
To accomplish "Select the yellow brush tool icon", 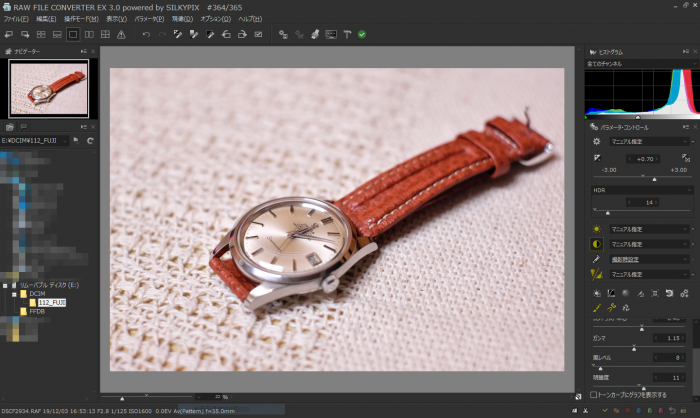I will pyautogui.click(x=597, y=308).
